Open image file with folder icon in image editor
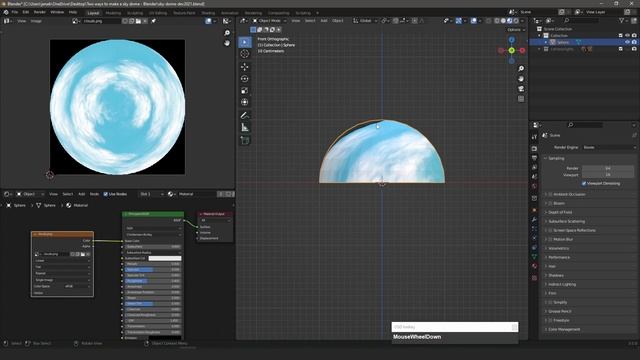The width and height of the screenshot is (640, 360). tap(138, 21)
